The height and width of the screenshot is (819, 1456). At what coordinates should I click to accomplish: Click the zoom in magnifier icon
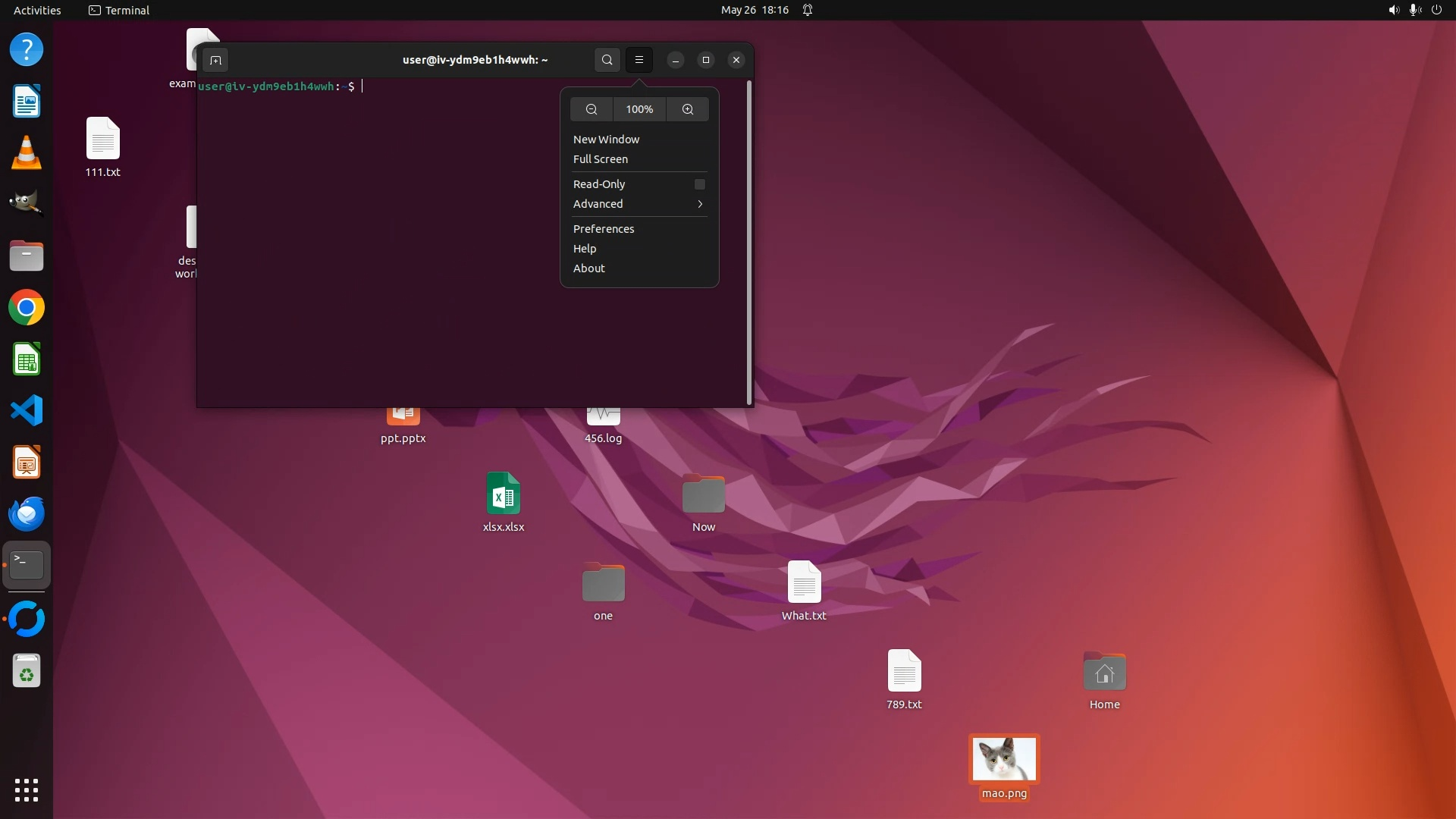pos(688,109)
